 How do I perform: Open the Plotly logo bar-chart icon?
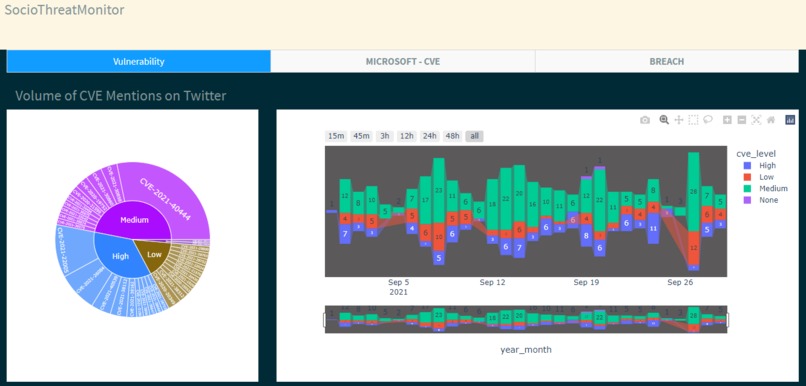[790, 120]
